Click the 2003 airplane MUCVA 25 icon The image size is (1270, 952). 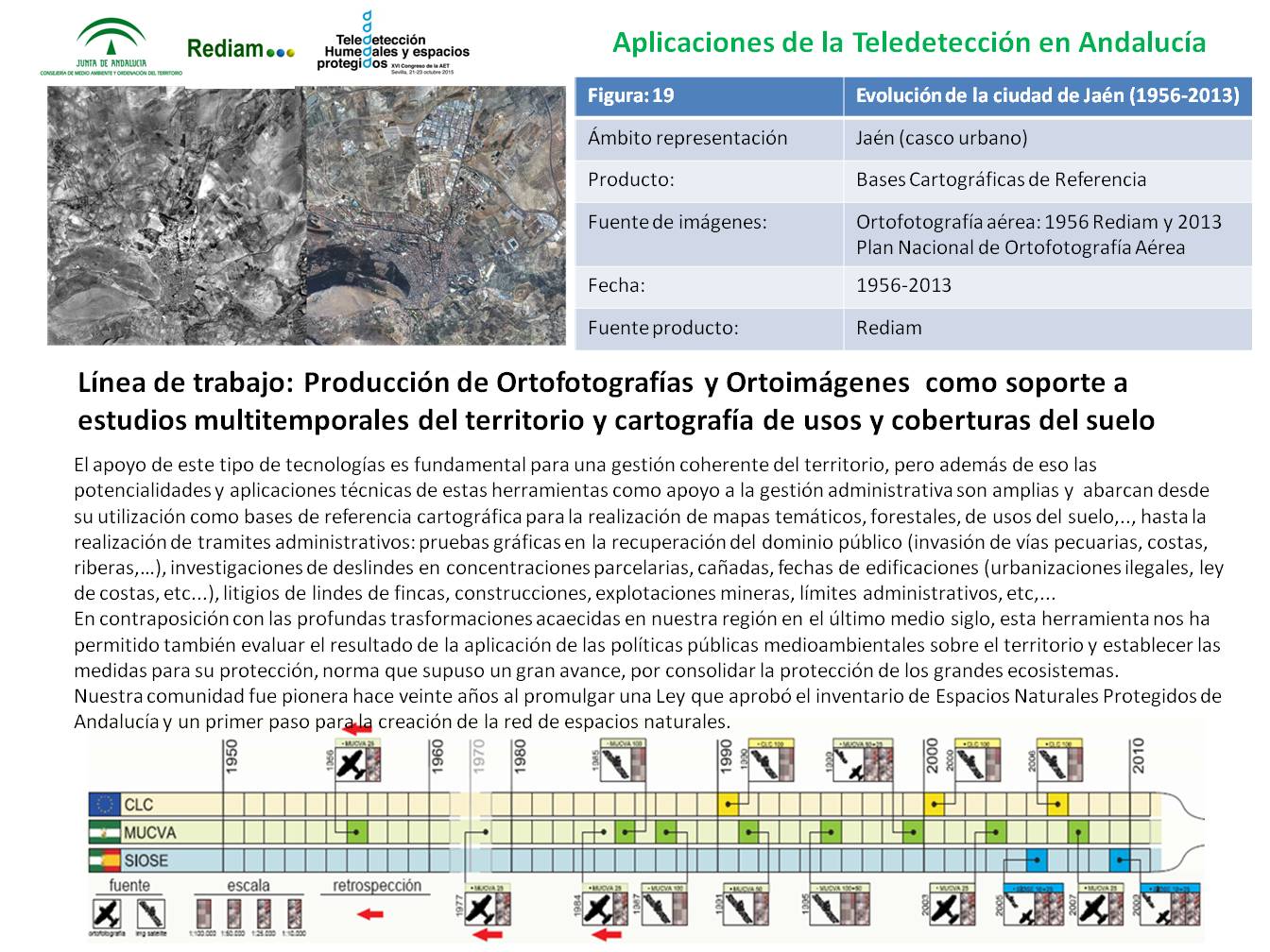click(952, 905)
